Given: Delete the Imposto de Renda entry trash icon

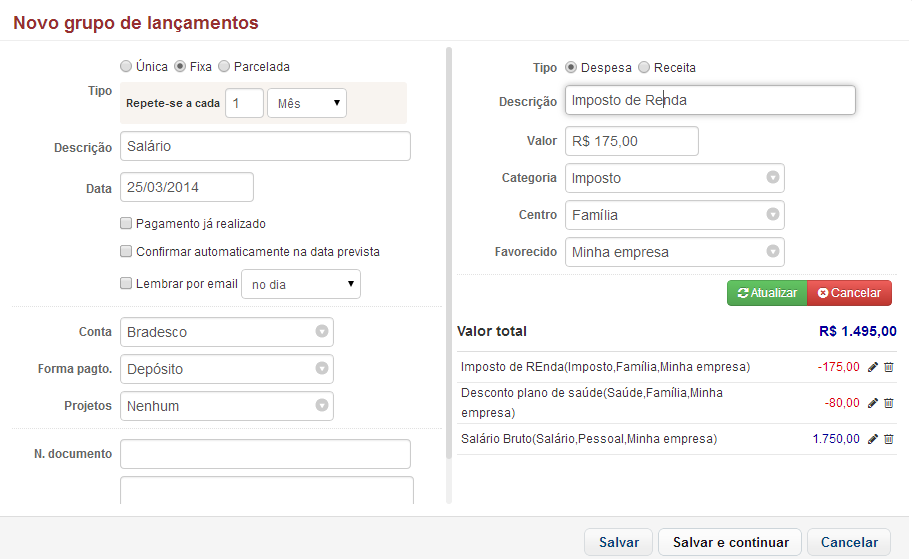Looking at the screenshot, I should 889,367.
